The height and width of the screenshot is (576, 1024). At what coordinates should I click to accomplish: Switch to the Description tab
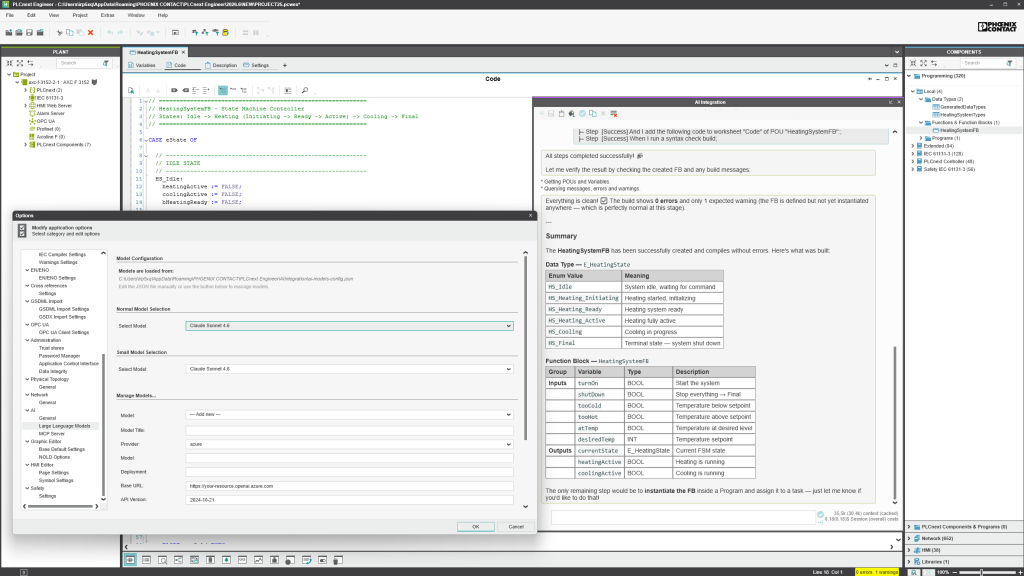221,65
